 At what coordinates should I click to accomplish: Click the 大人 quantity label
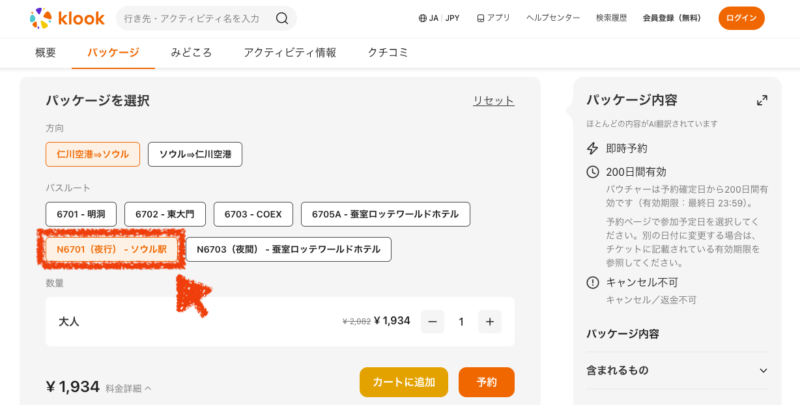click(69, 322)
